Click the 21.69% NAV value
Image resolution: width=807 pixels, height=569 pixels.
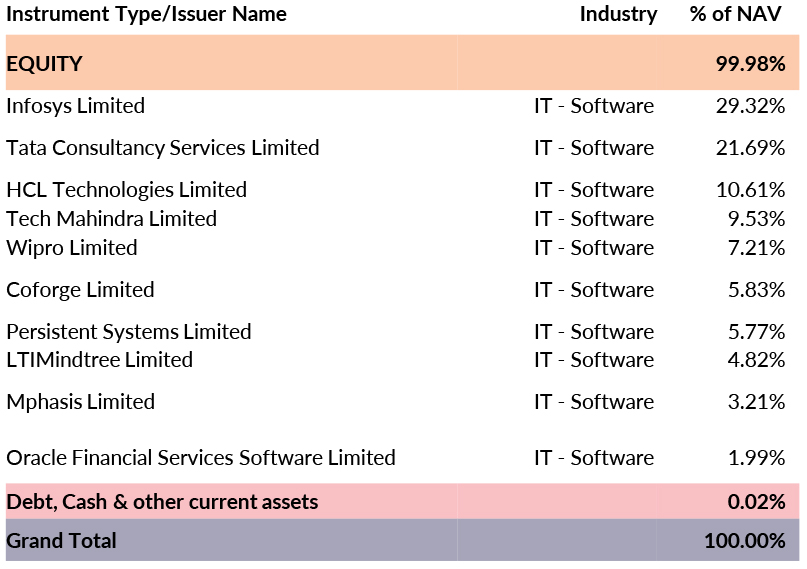point(750,148)
